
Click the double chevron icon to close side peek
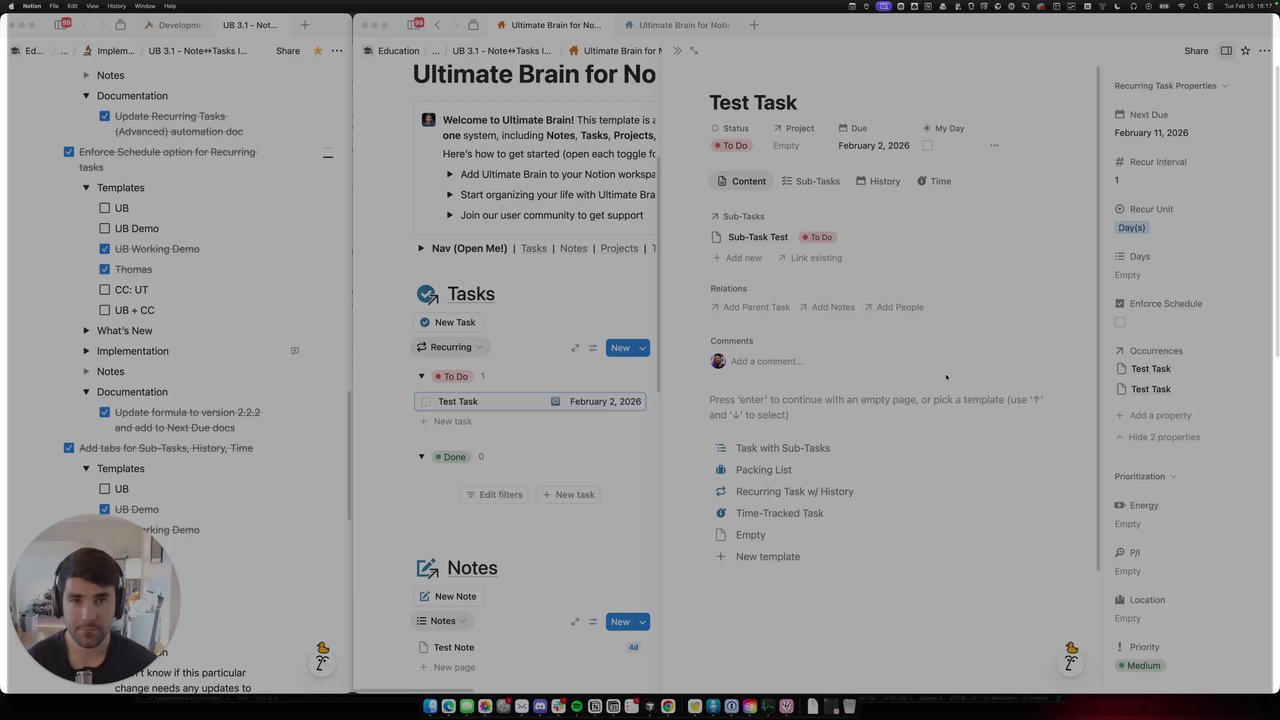pyautogui.click(x=677, y=51)
